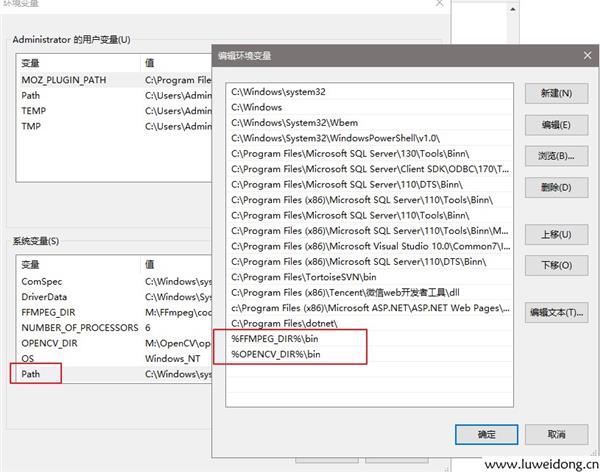Select the NUMBER_OF_PROCESSORS system variable
Viewport: 600px width, 472px height.
click(79, 327)
